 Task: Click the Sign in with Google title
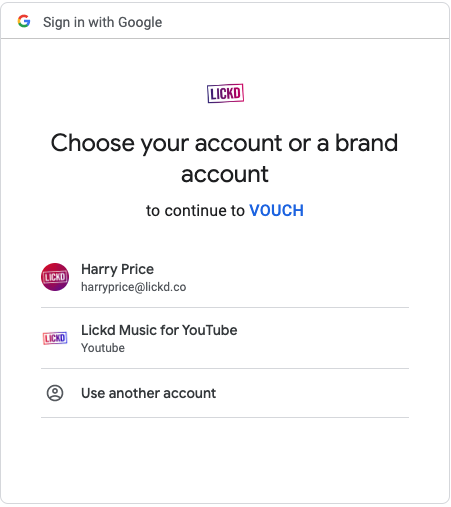tap(103, 22)
